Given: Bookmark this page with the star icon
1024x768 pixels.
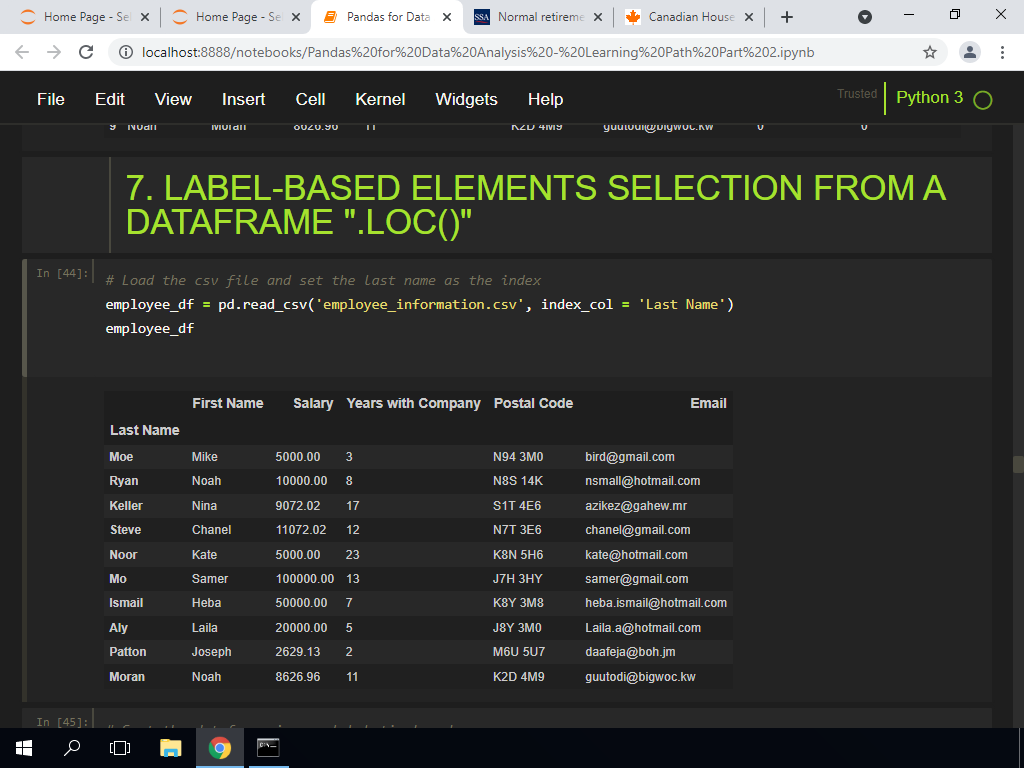Looking at the screenshot, I should (930, 52).
